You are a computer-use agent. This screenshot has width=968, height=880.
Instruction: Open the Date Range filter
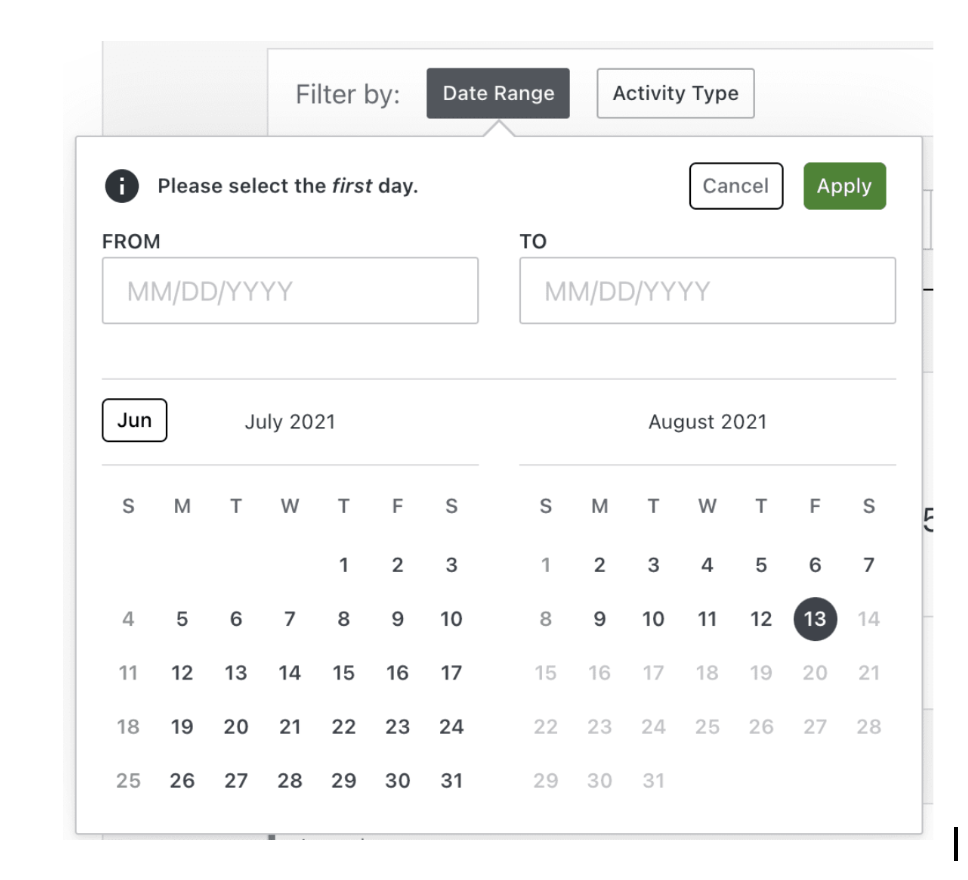point(498,93)
